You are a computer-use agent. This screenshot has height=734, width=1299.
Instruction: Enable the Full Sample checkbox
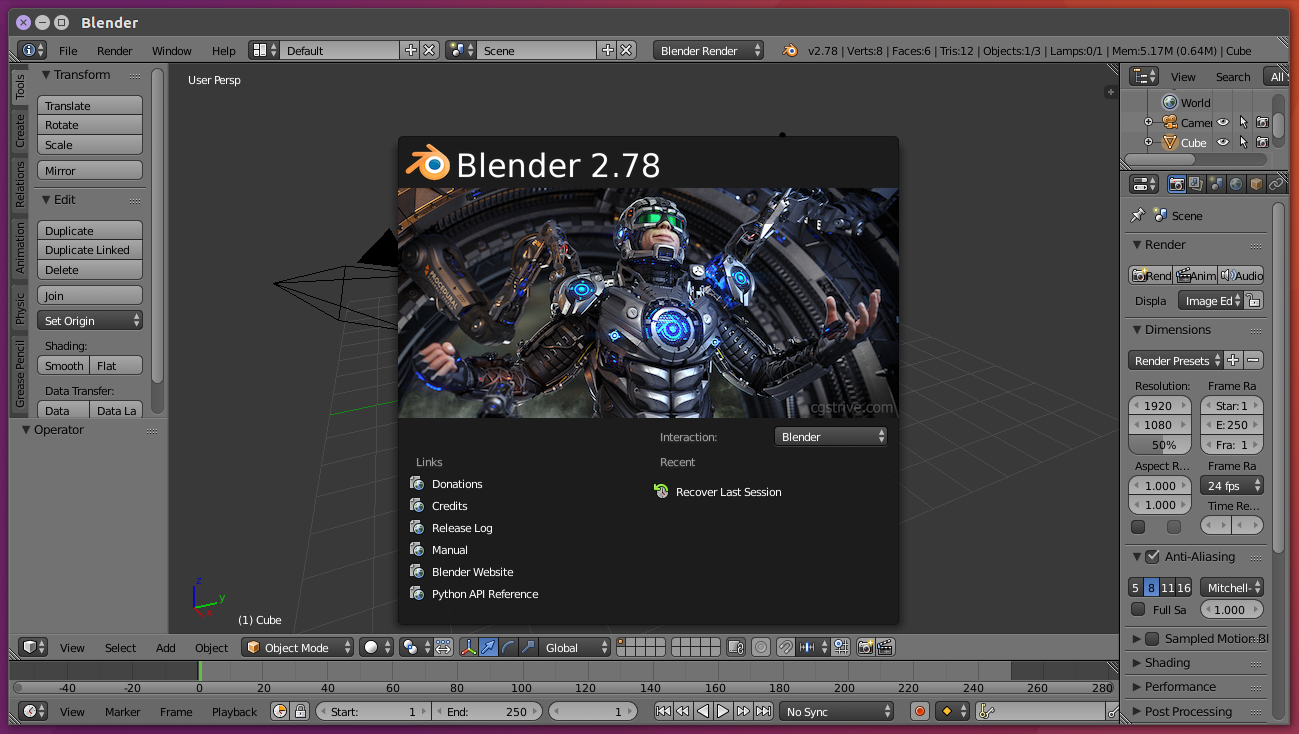click(1138, 609)
